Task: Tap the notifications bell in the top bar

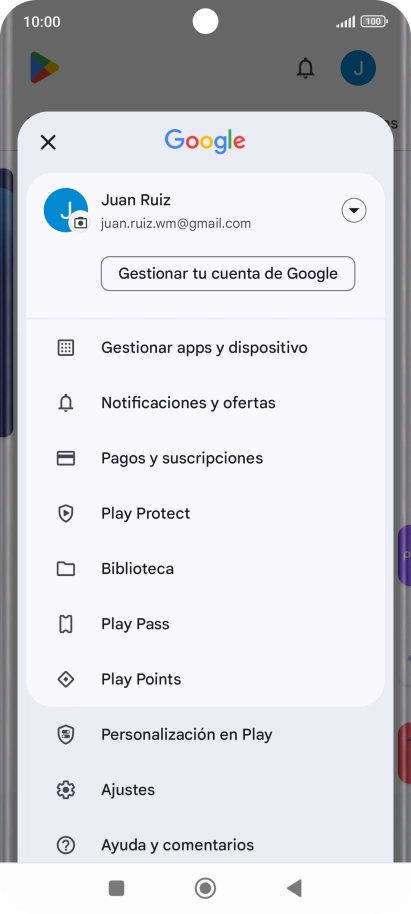Action: 305,68
